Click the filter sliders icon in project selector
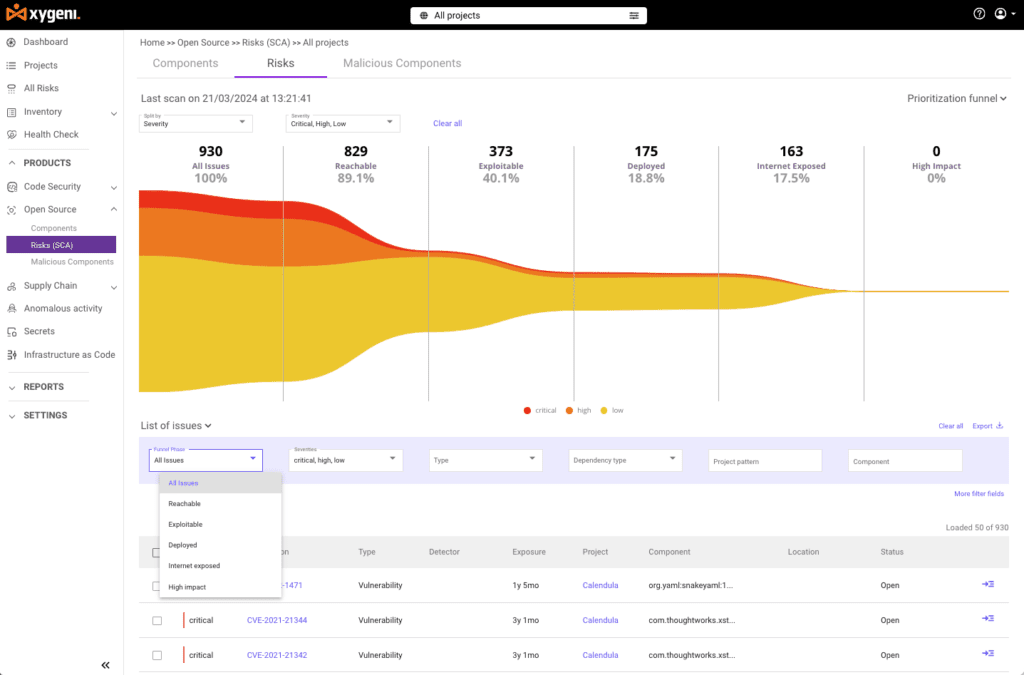The width and height of the screenshot is (1024, 675). (x=634, y=16)
